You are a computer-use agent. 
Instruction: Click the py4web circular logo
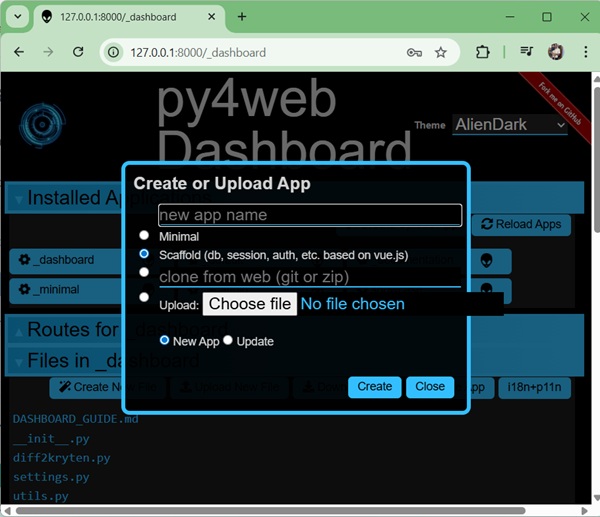point(42,125)
